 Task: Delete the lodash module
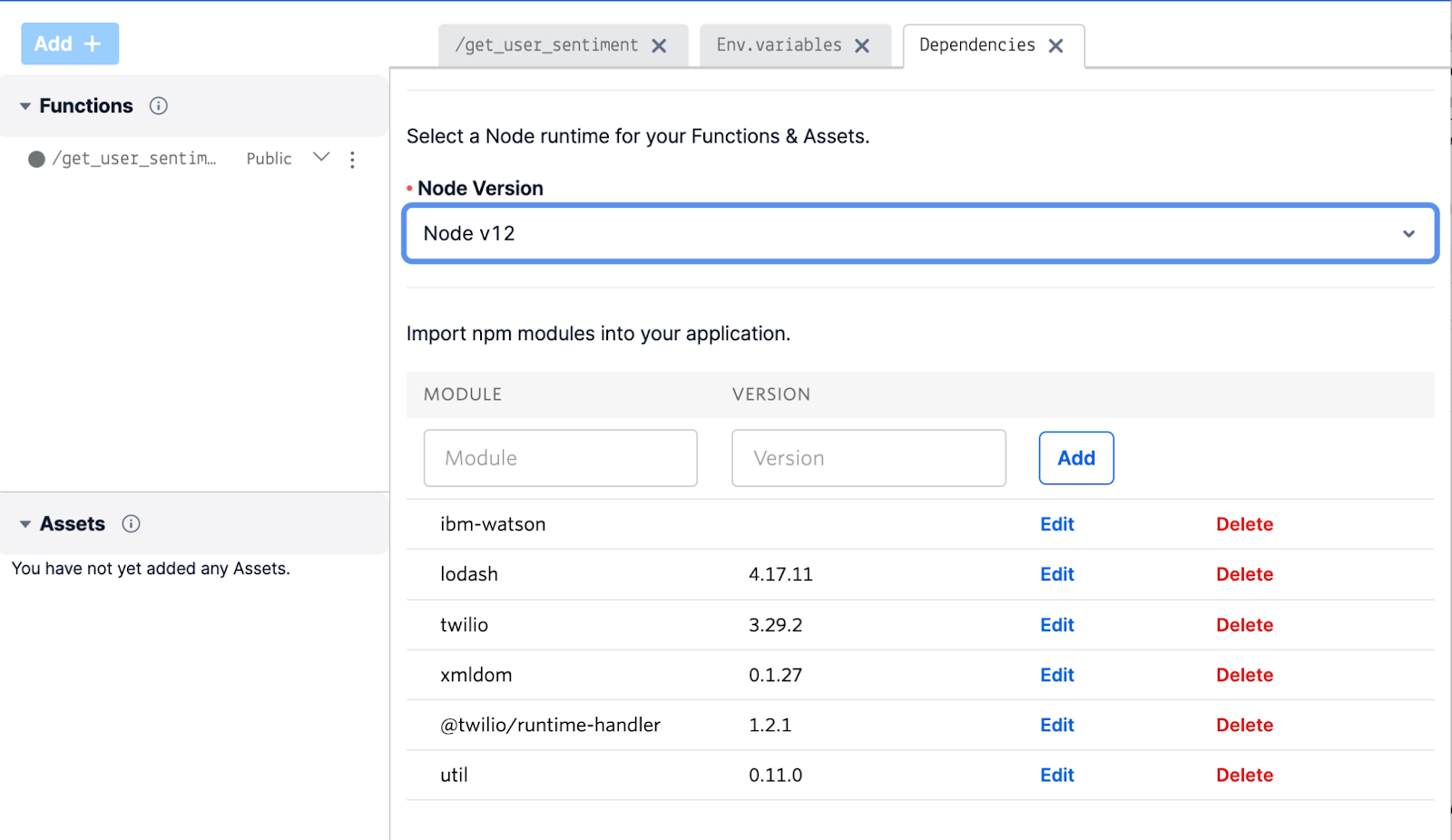point(1244,574)
